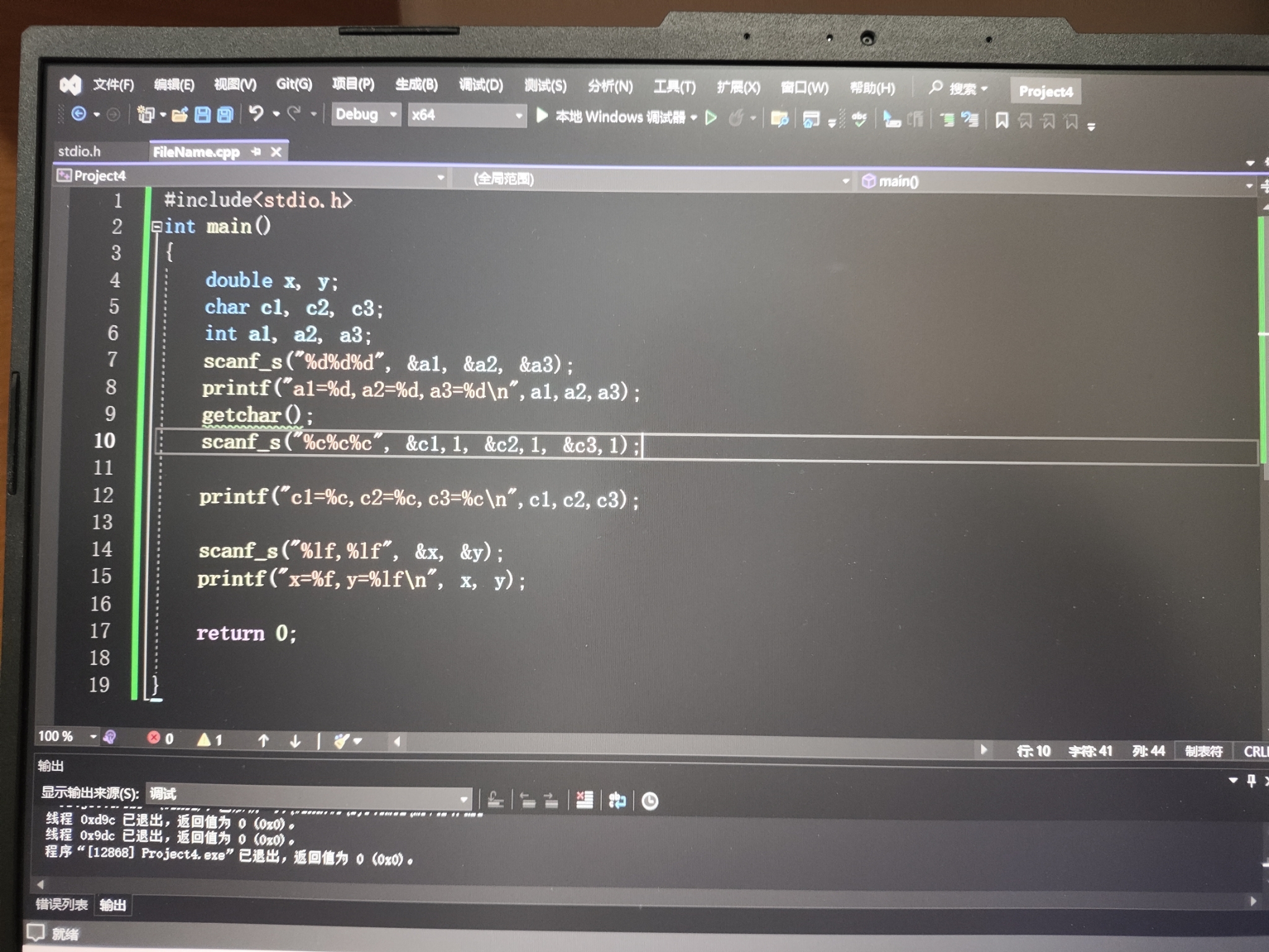The width and height of the screenshot is (1269, 952).
Task: Switch to the 错误列表 error list tab
Action: pyautogui.click(x=61, y=904)
